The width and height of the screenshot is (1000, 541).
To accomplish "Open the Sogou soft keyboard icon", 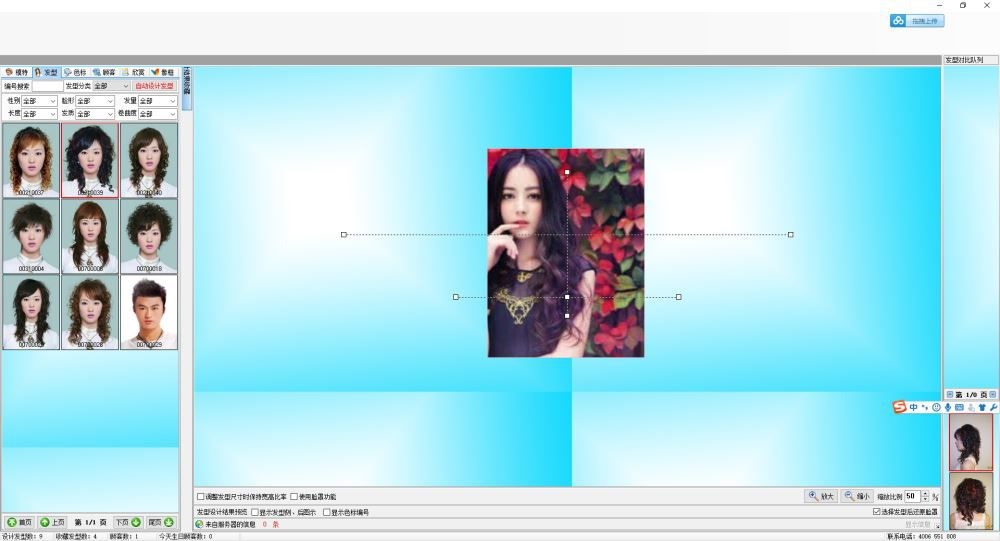I will tap(959, 407).
